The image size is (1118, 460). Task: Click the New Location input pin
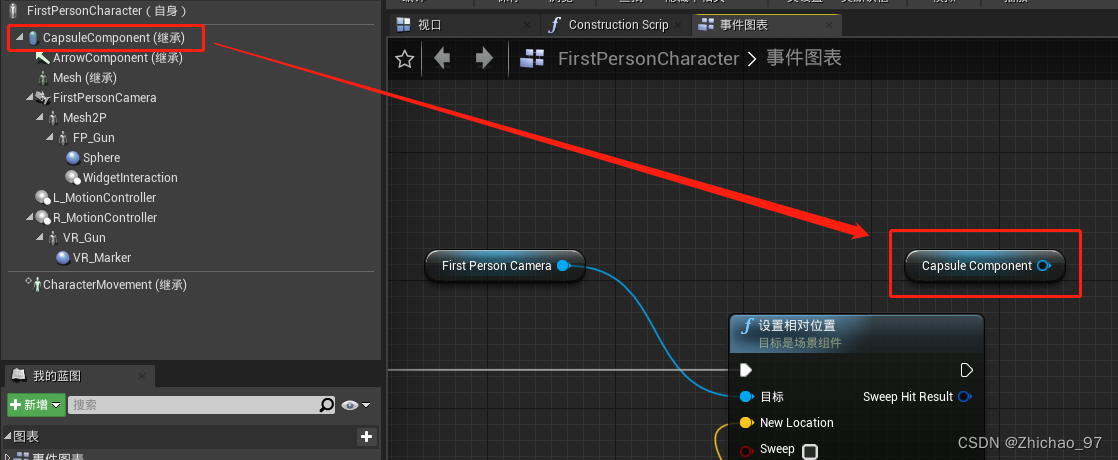pos(747,423)
